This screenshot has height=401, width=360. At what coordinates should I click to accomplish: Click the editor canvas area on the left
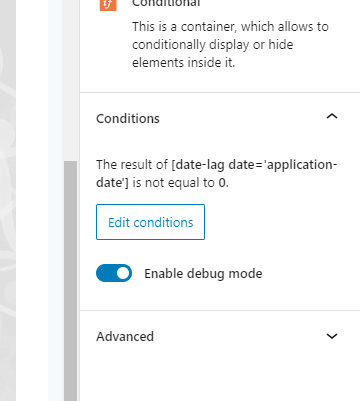tap(8, 200)
